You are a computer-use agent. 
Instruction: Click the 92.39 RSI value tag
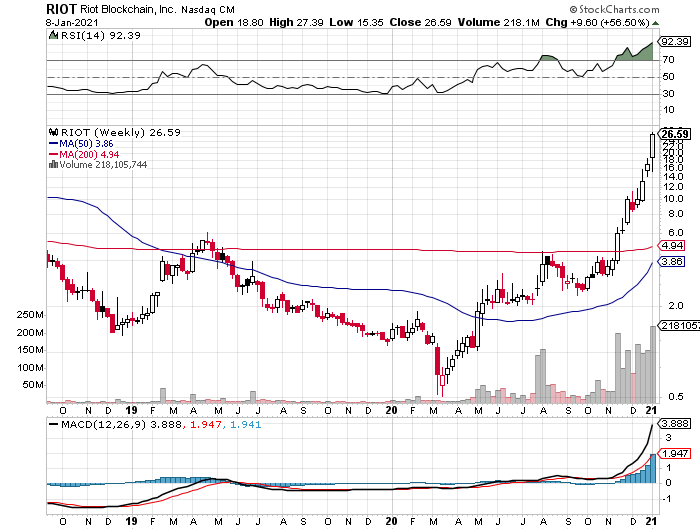675,42
